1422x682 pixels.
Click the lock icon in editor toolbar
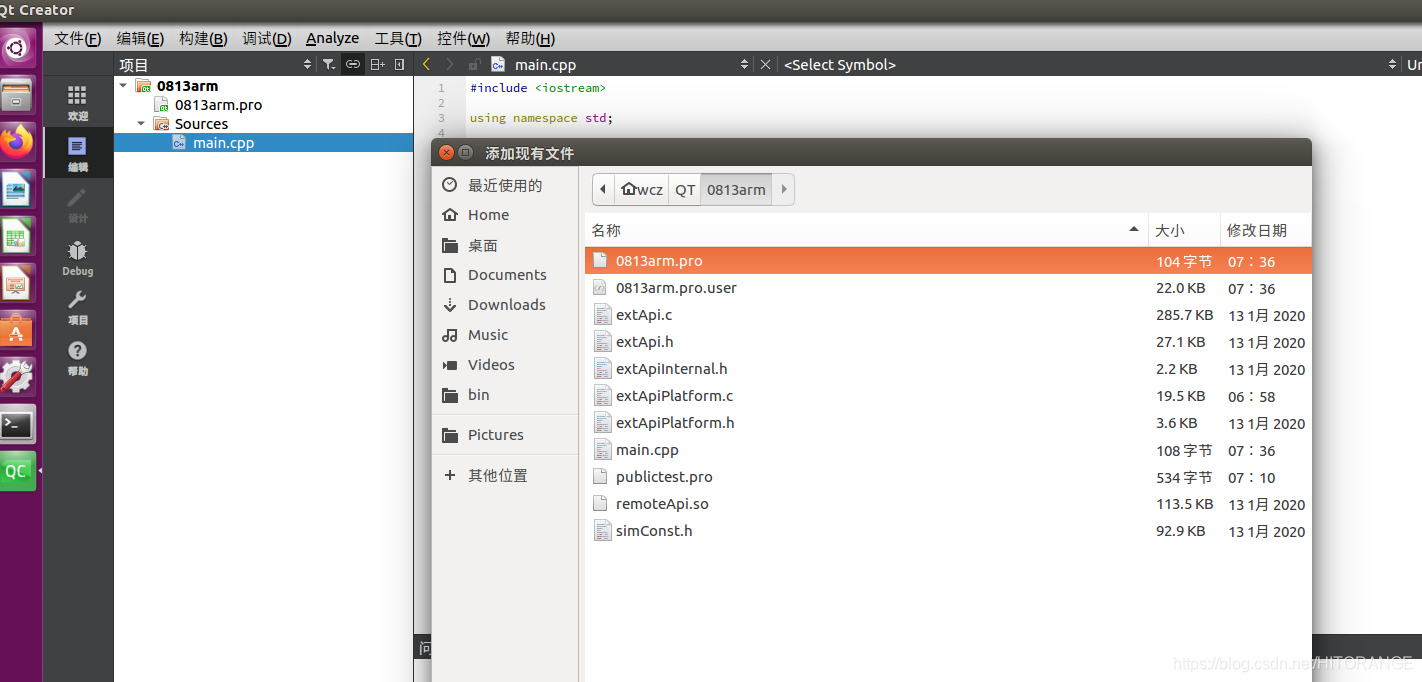pos(474,64)
